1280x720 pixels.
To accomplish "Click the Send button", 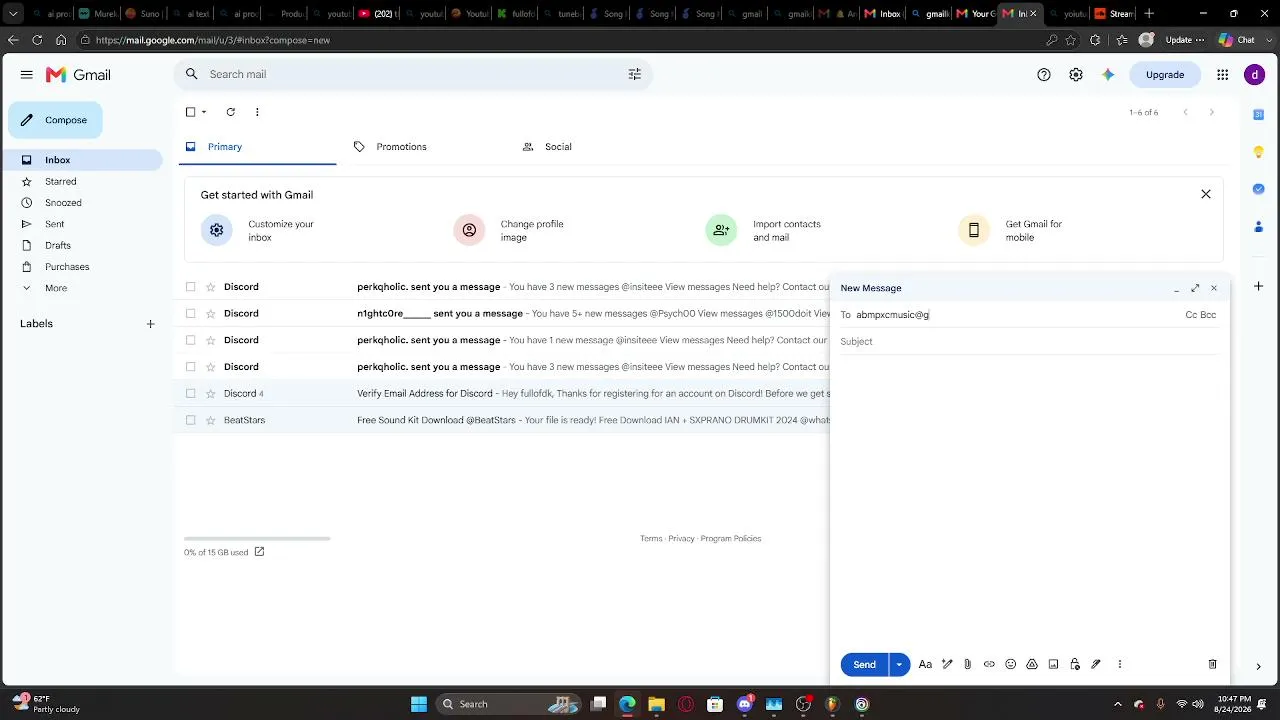I will coord(865,664).
